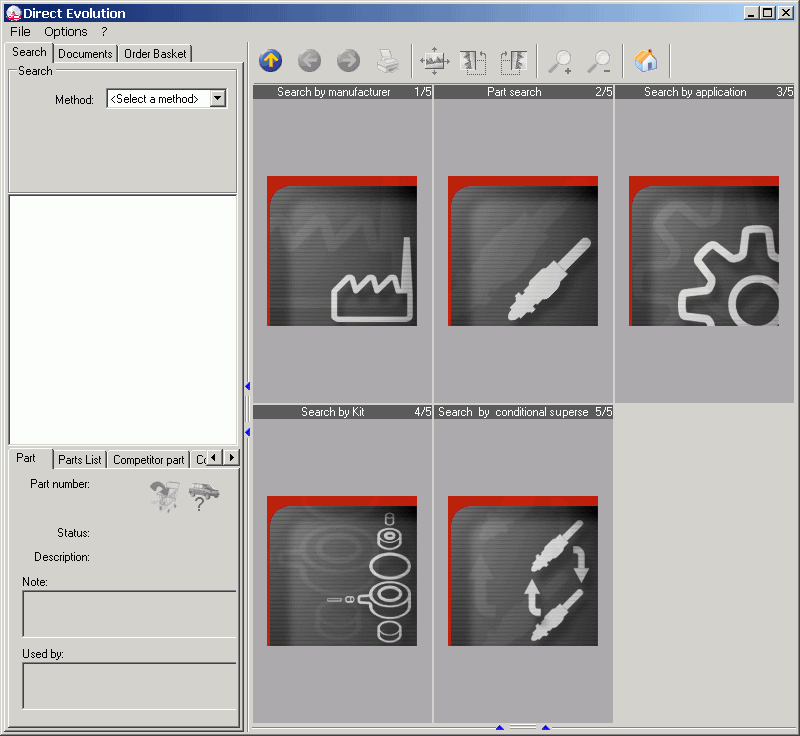Screen dimensions: 800x736
Task: Select the zoom in magnifier icon
Action: (x=561, y=61)
